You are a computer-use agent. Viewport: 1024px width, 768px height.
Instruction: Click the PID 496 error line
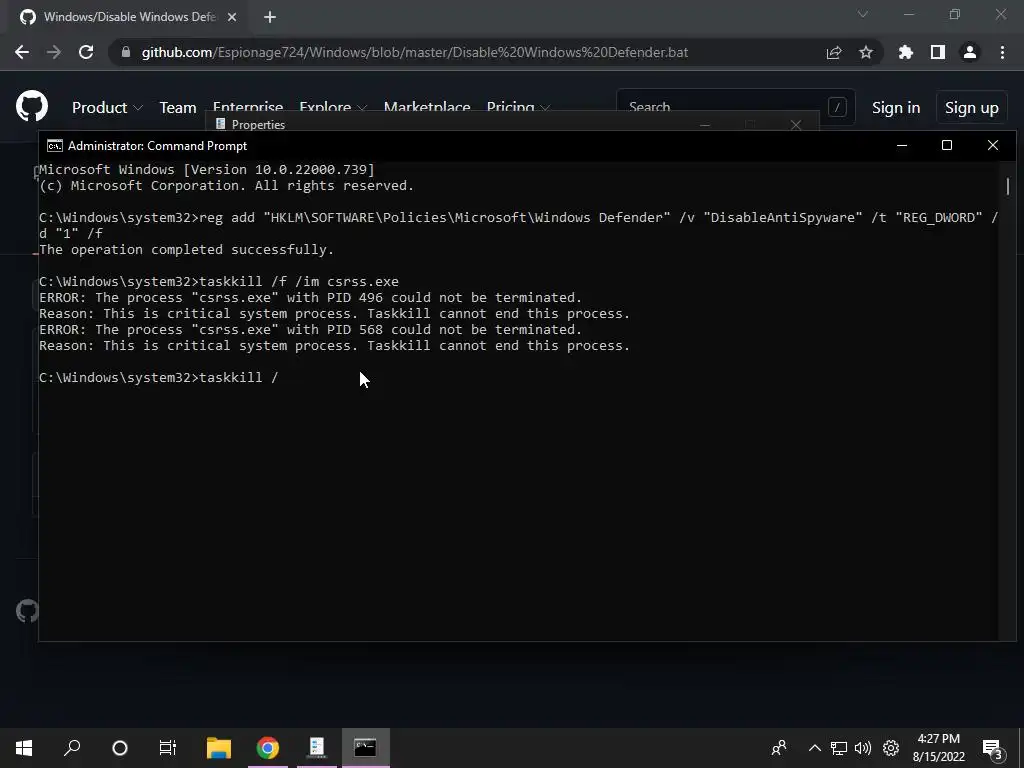310,297
